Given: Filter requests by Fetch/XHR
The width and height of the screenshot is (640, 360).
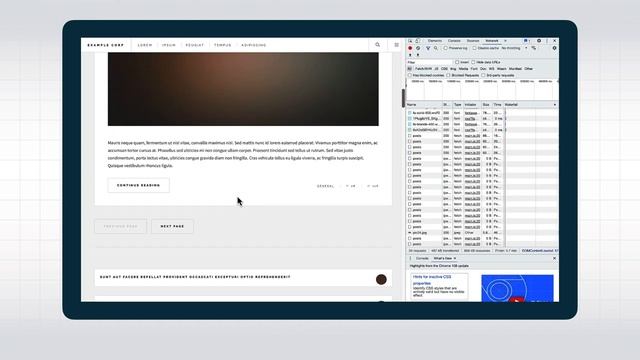Looking at the screenshot, I should point(423,69).
